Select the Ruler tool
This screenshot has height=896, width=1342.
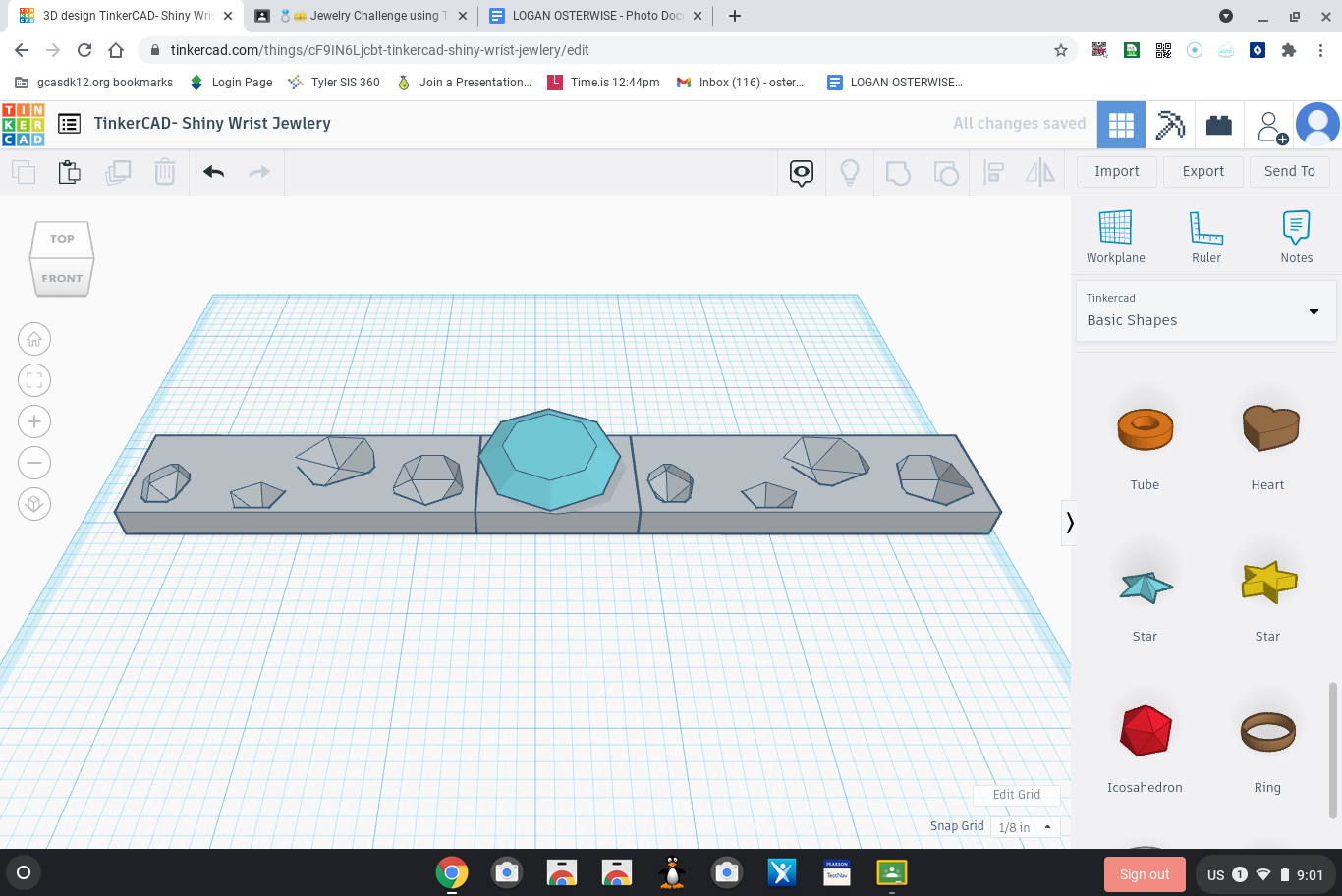[x=1206, y=237]
